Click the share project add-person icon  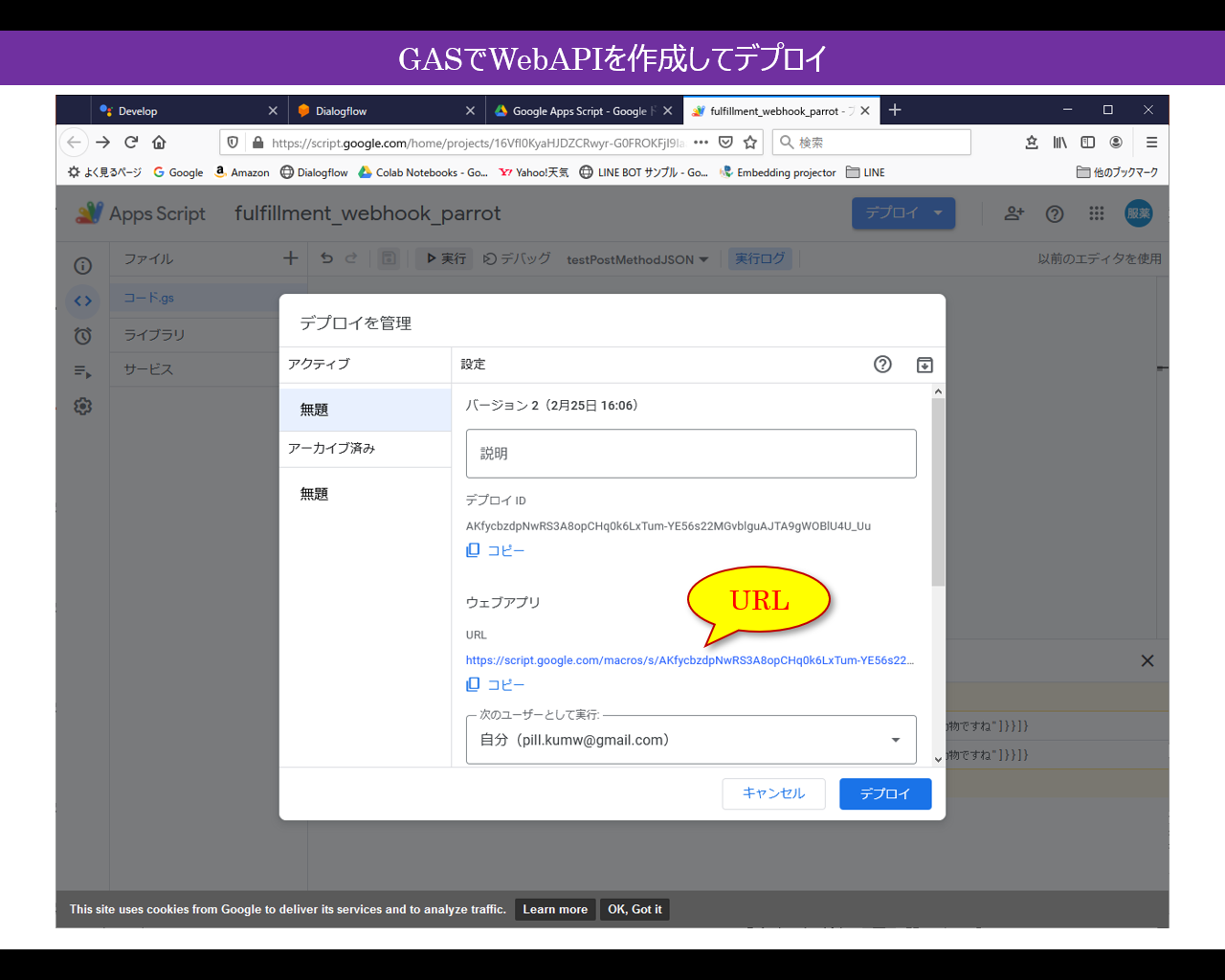coord(1014,213)
